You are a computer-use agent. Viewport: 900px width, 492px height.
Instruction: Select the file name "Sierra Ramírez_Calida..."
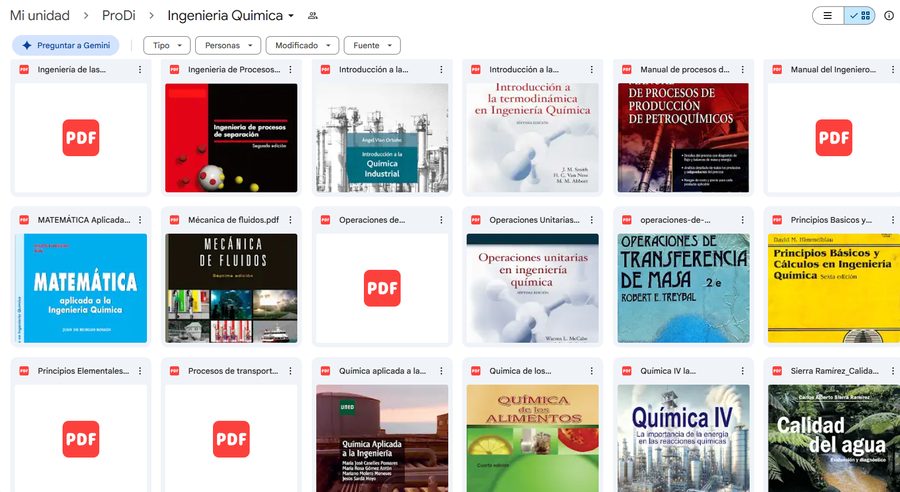tap(833, 371)
